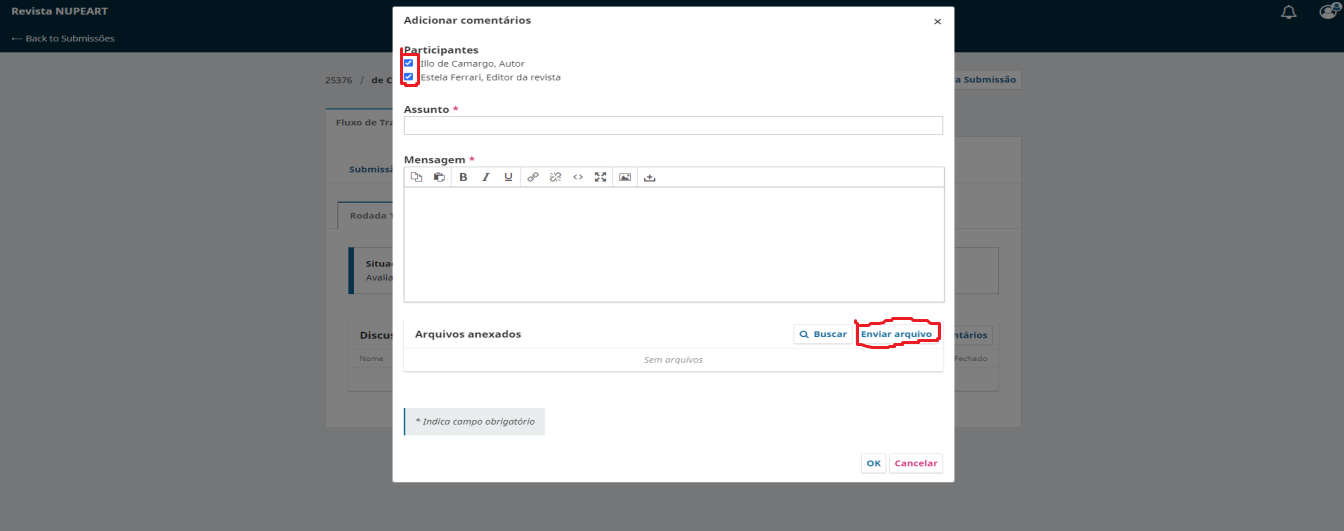1344x531 pixels.
Task: Click the upload icon in editor toolbar
Action: click(x=649, y=177)
